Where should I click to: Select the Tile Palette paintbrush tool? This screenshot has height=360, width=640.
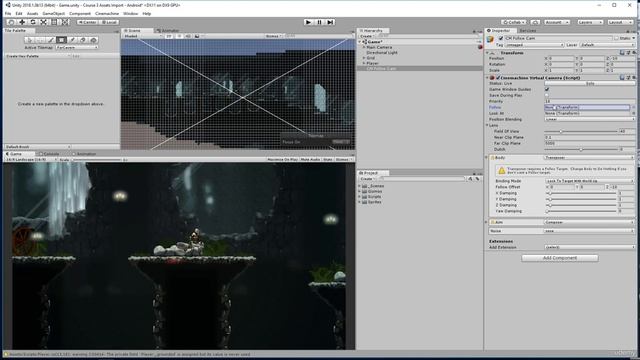51,40
